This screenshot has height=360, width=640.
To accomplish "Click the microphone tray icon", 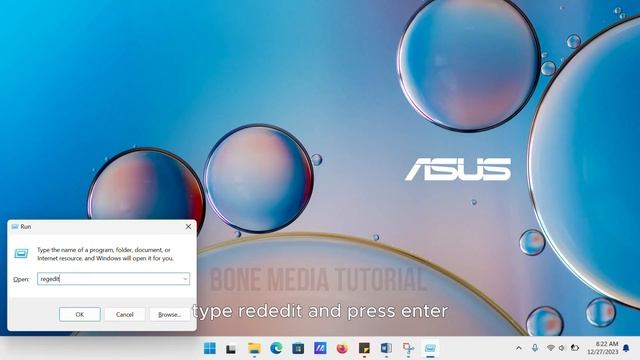I will click(x=535, y=348).
